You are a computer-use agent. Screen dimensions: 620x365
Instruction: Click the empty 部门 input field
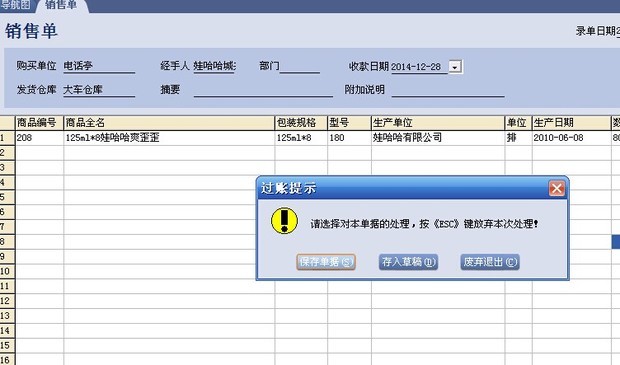(x=300, y=66)
